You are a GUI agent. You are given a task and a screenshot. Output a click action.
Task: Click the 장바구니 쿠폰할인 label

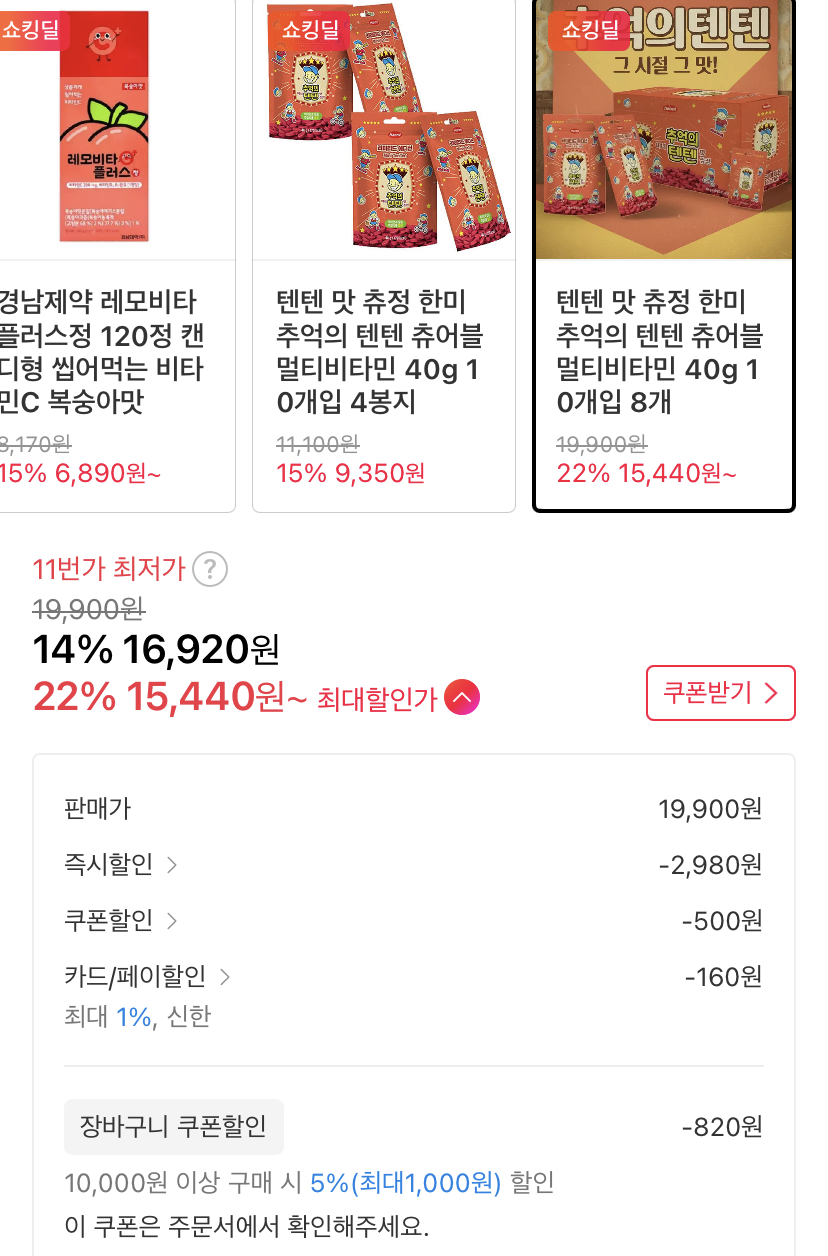pyautogui.click(x=174, y=1127)
